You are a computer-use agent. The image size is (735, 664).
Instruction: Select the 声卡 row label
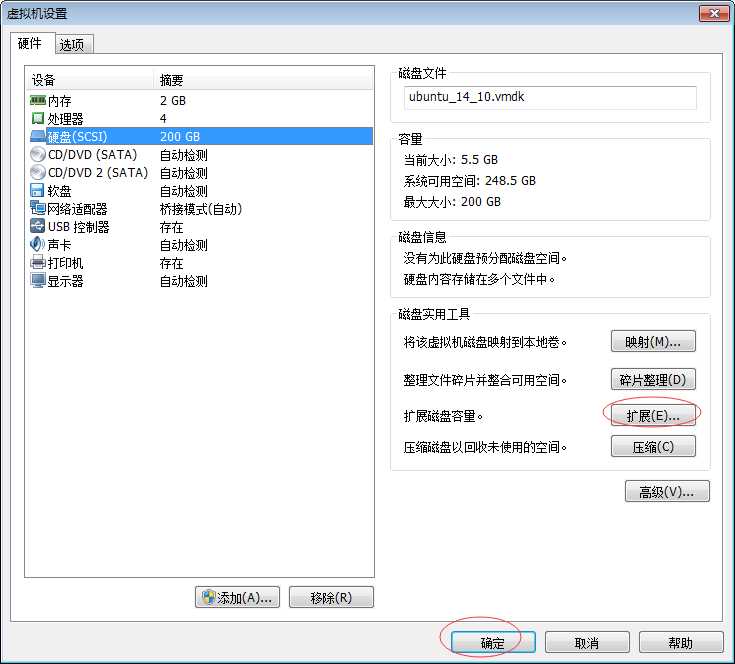point(60,245)
